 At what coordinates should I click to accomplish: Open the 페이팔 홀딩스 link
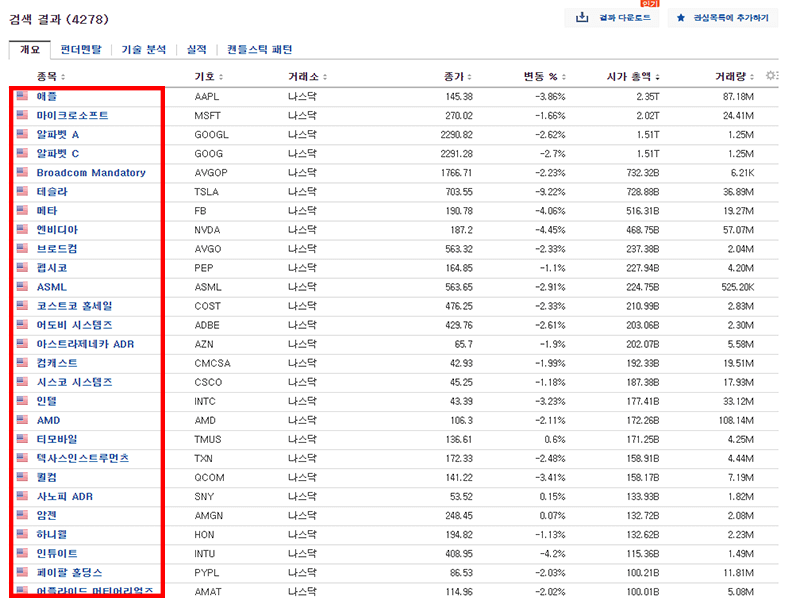[69, 572]
